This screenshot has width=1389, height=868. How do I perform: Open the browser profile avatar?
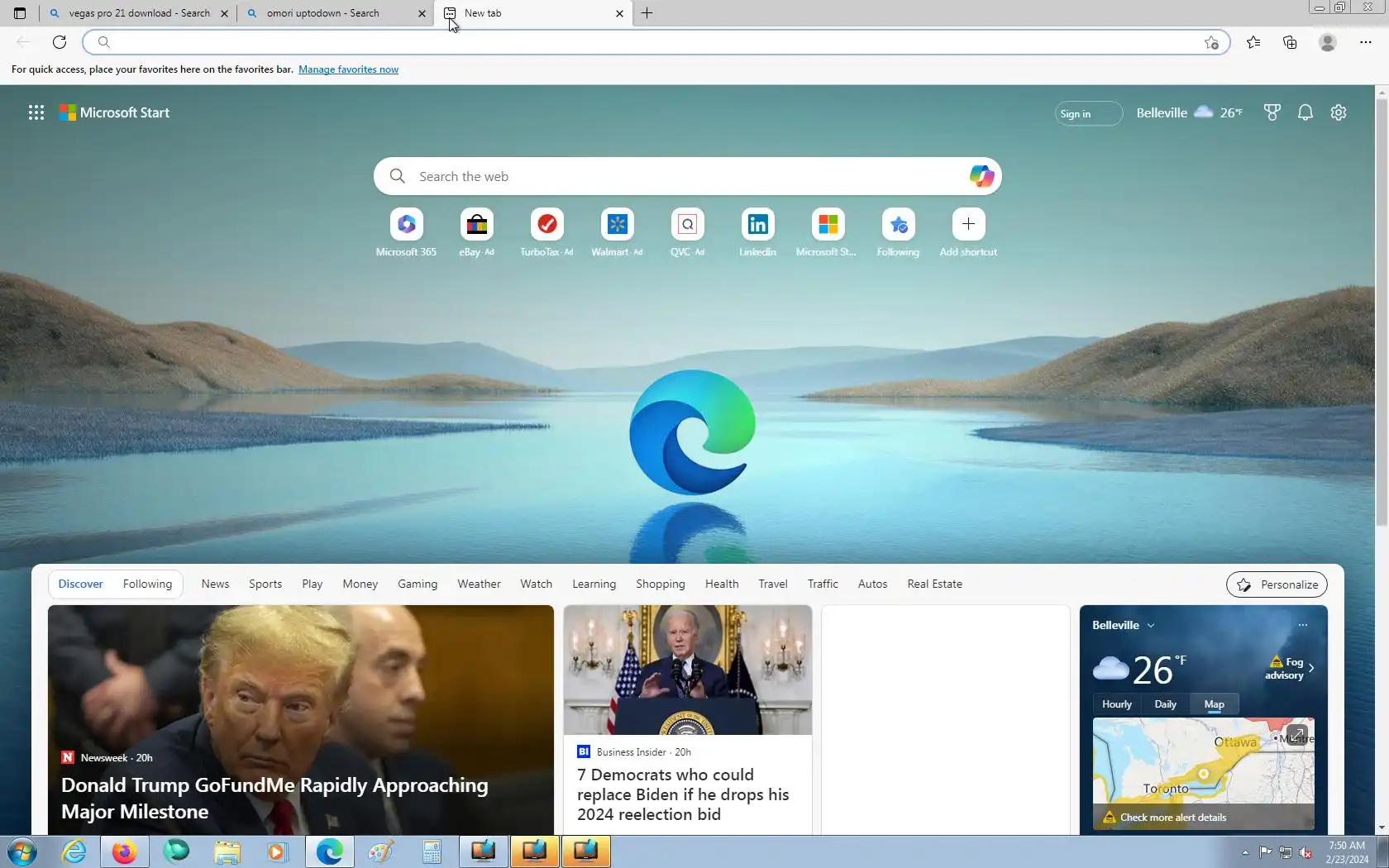pos(1328,42)
